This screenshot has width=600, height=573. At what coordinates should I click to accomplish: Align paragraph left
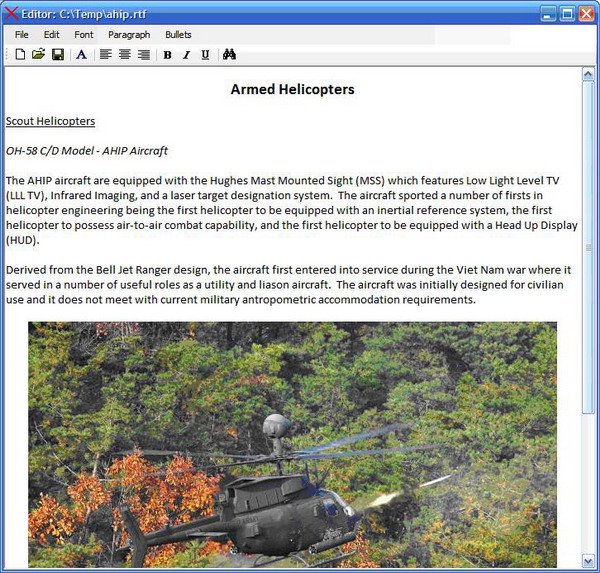tap(106, 54)
